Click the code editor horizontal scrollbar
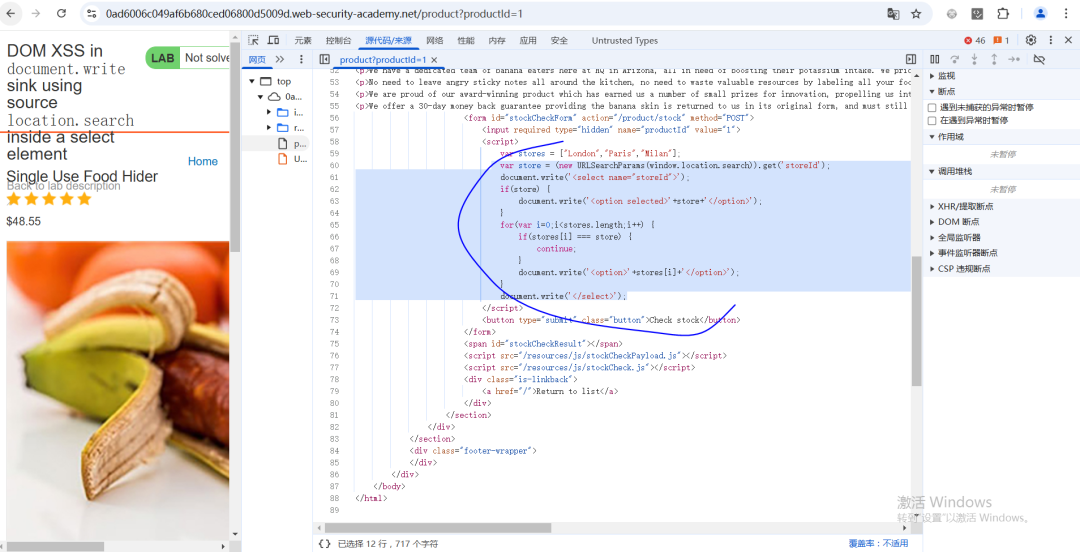The image size is (1080, 552). pos(439,528)
